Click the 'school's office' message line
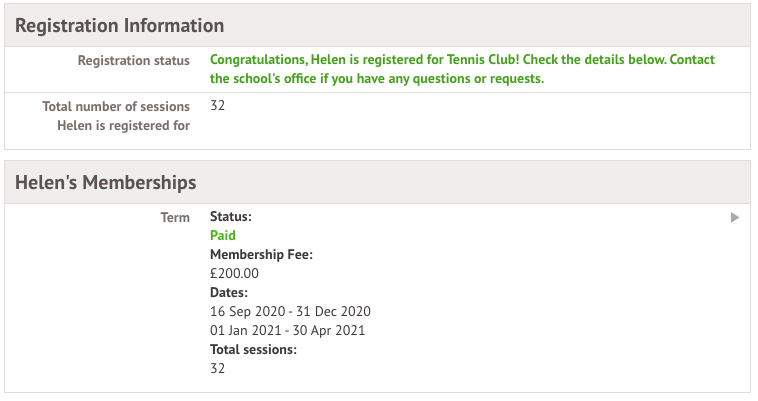 (376, 79)
